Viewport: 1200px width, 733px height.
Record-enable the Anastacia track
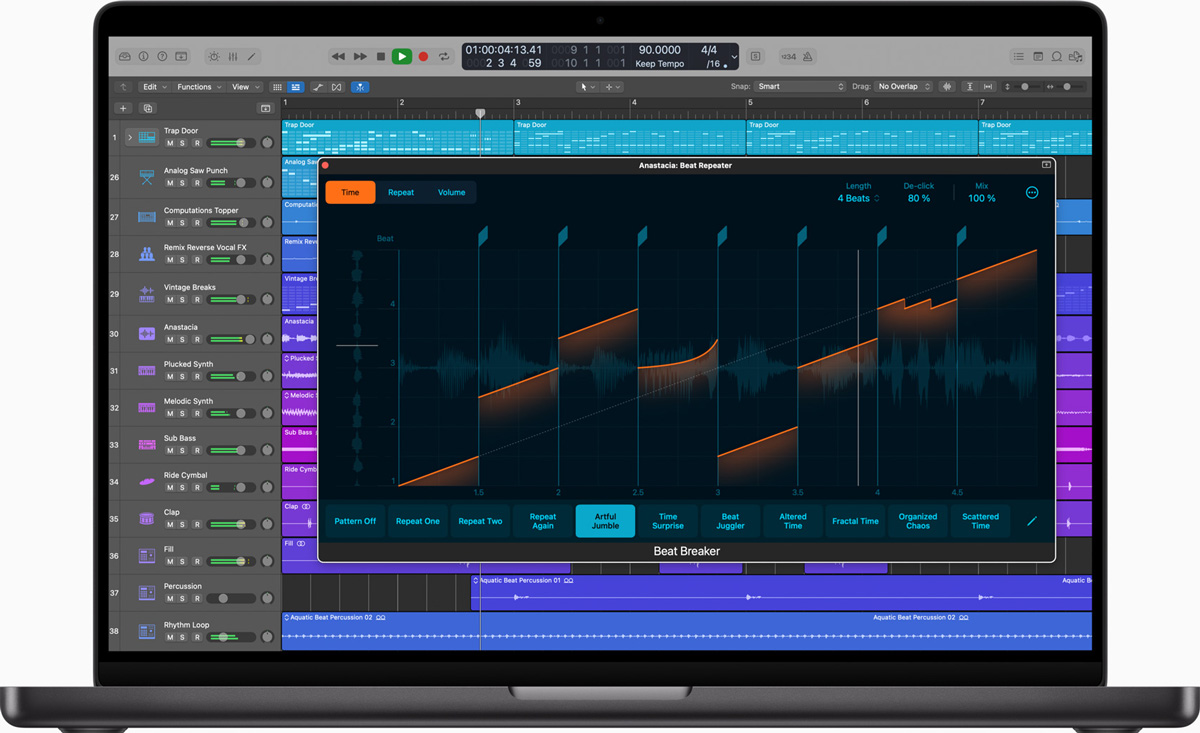(196, 340)
